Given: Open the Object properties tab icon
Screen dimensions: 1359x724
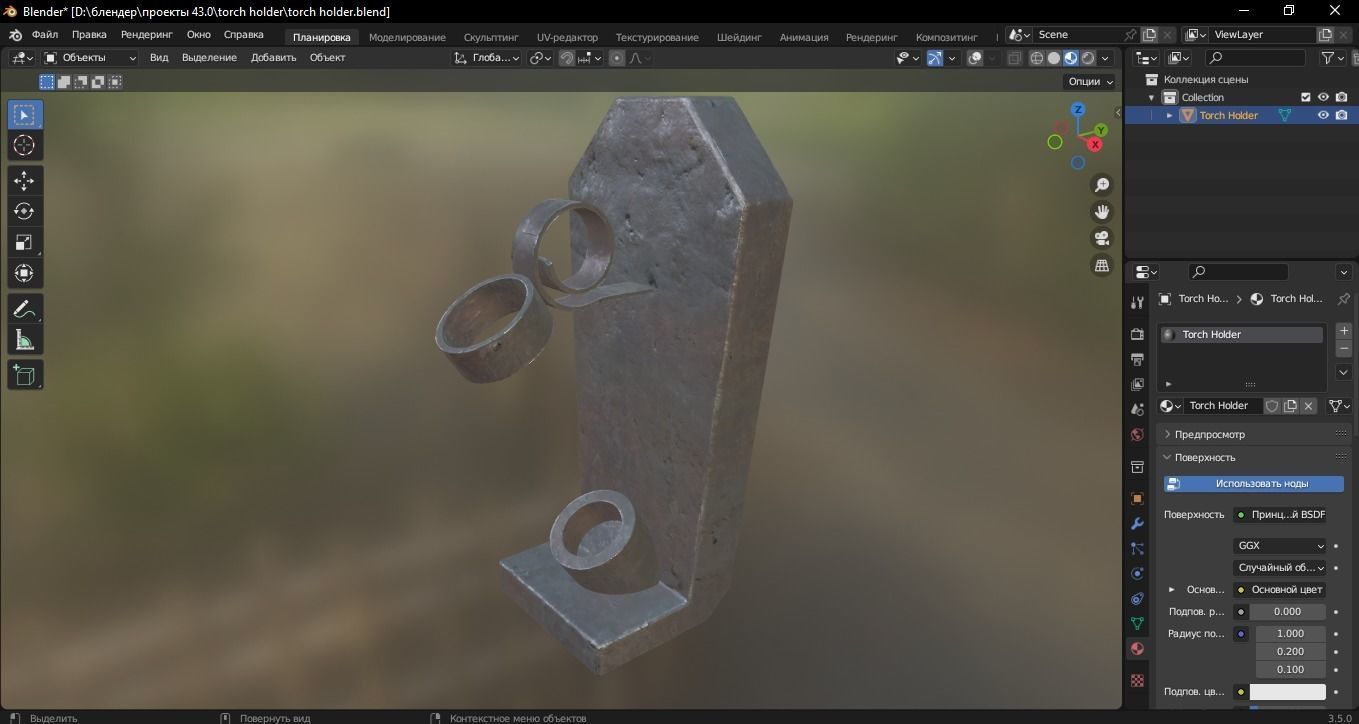Looking at the screenshot, I should click(x=1137, y=498).
